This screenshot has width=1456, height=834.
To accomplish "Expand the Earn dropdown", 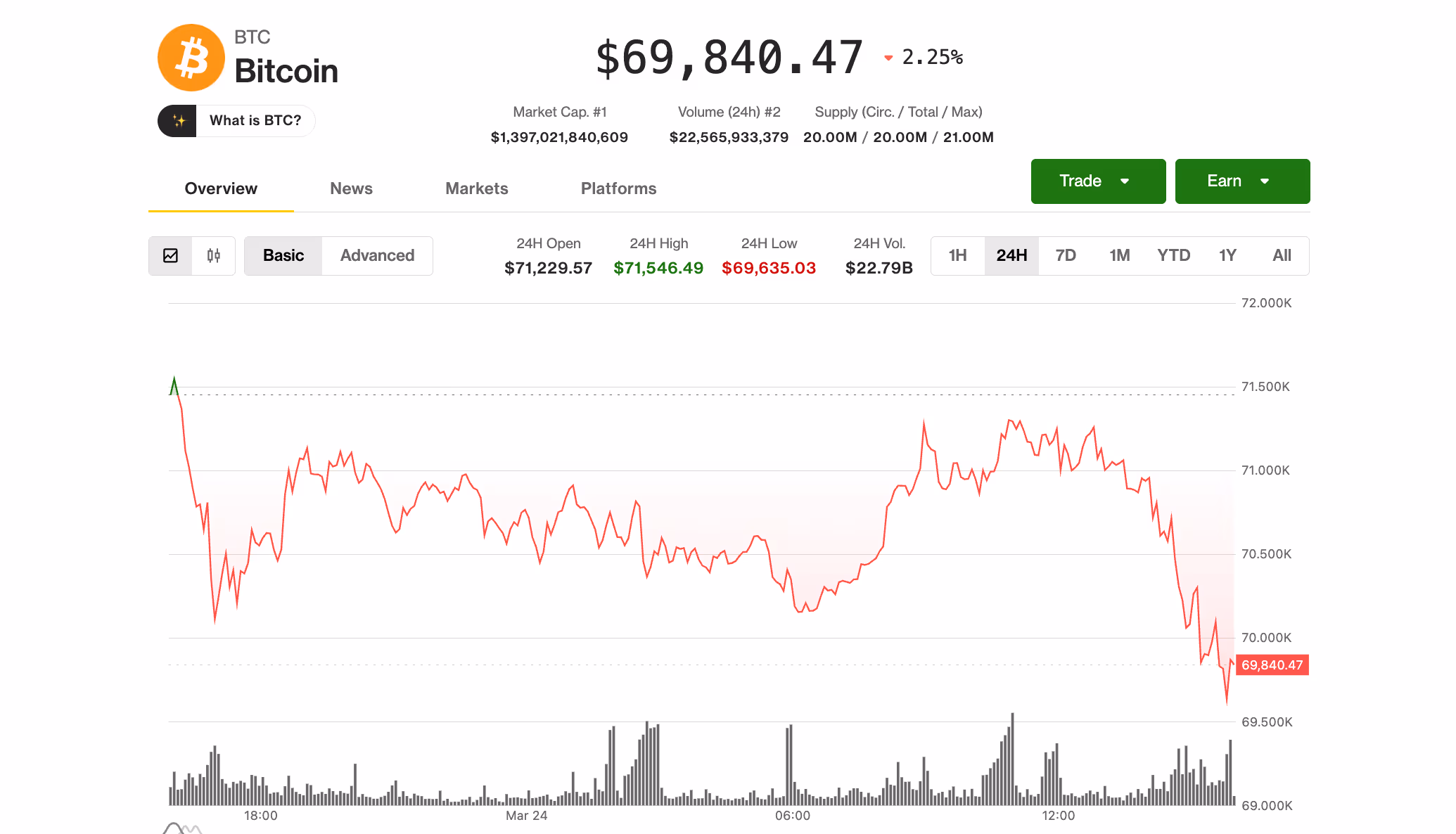I will [1242, 181].
